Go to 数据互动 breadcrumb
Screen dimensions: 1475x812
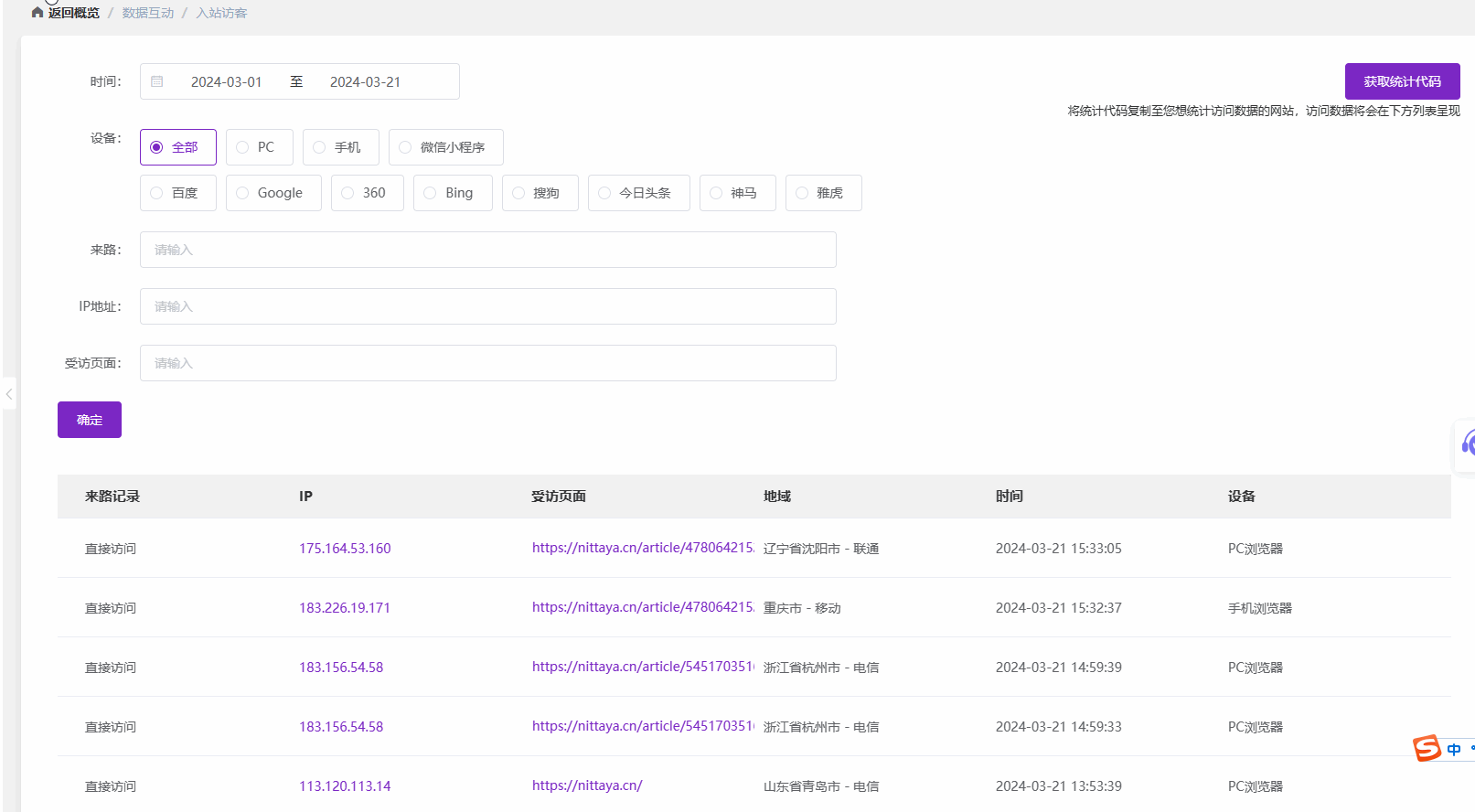pos(148,13)
